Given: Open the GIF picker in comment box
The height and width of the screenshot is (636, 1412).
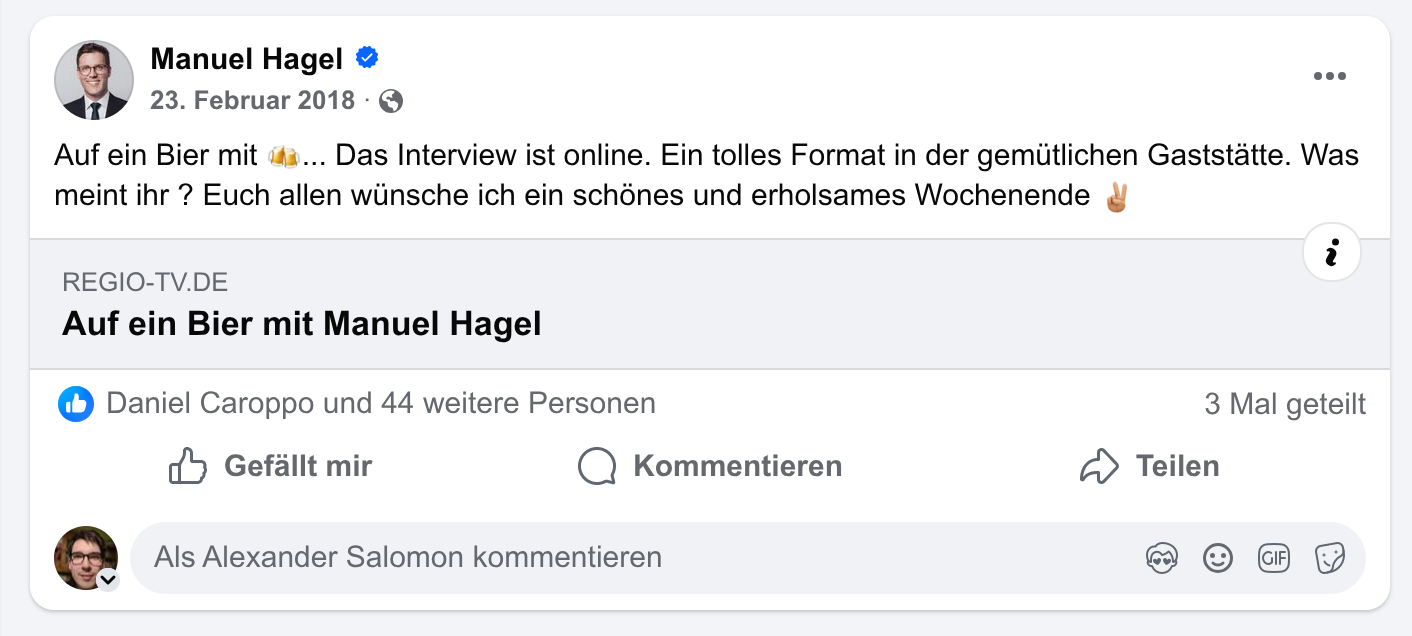Looking at the screenshot, I should point(1274,558).
